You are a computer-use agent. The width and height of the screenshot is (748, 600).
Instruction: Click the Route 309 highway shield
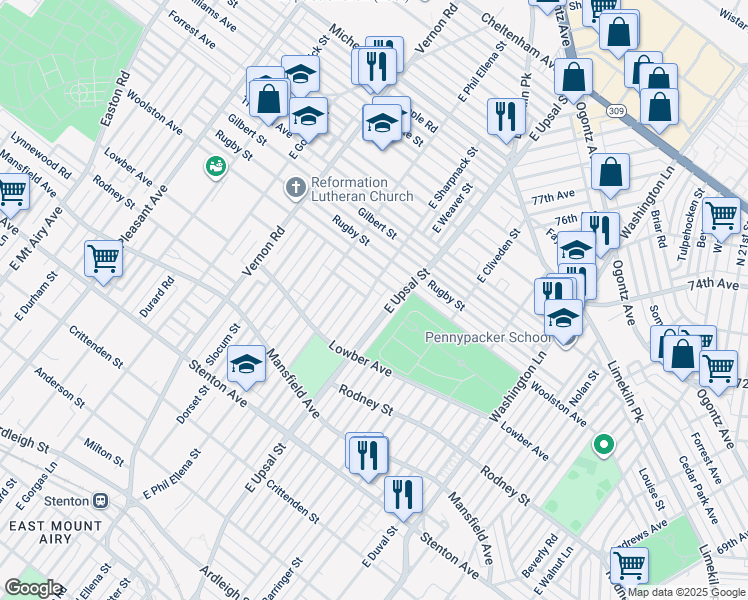616,111
